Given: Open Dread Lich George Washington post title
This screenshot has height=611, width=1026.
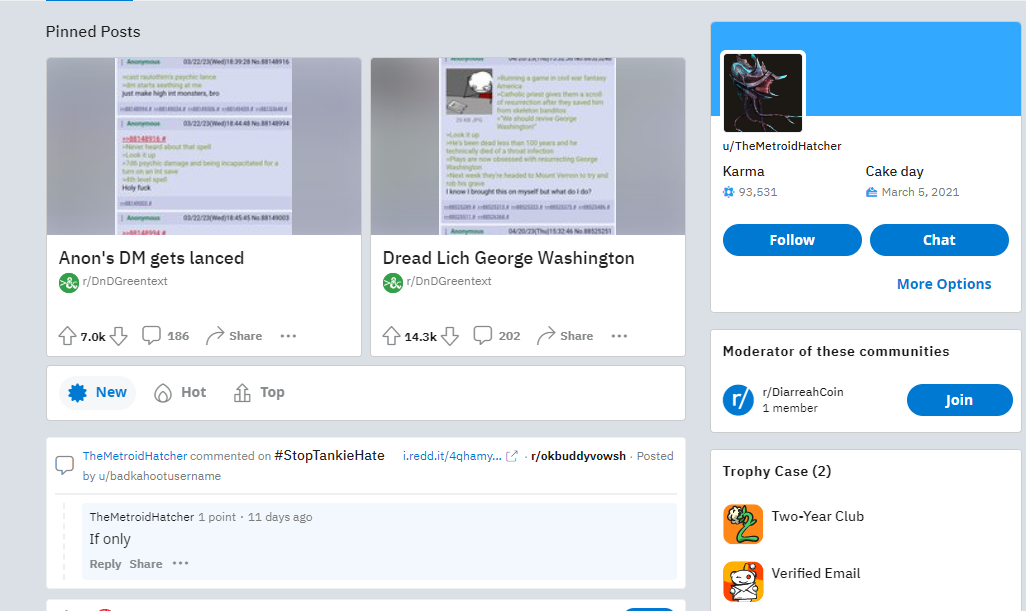Looking at the screenshot, I should tap(508, 258).
